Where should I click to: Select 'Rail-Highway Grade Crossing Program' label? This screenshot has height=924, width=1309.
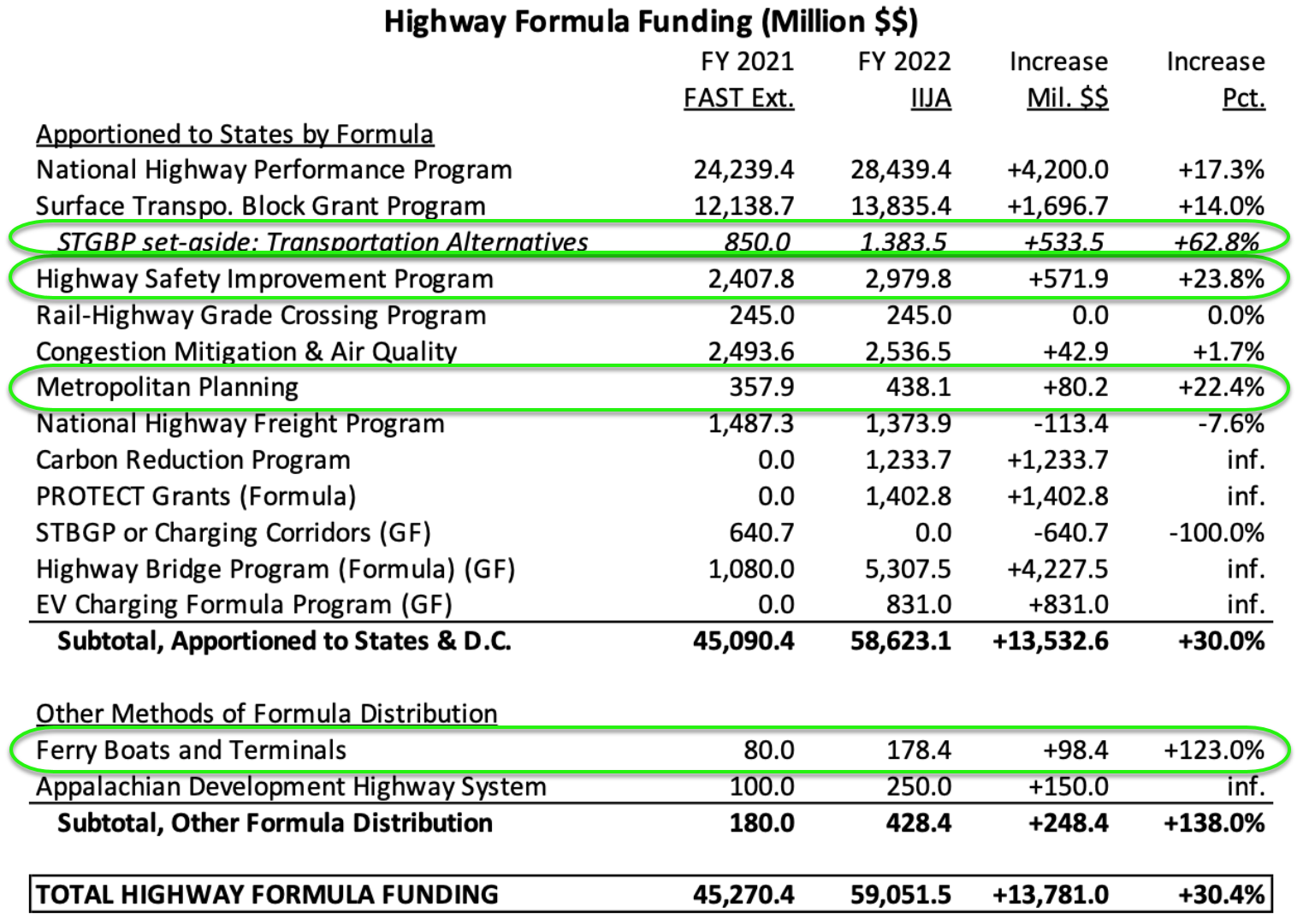pyautogui.click(x=261, y=316)
